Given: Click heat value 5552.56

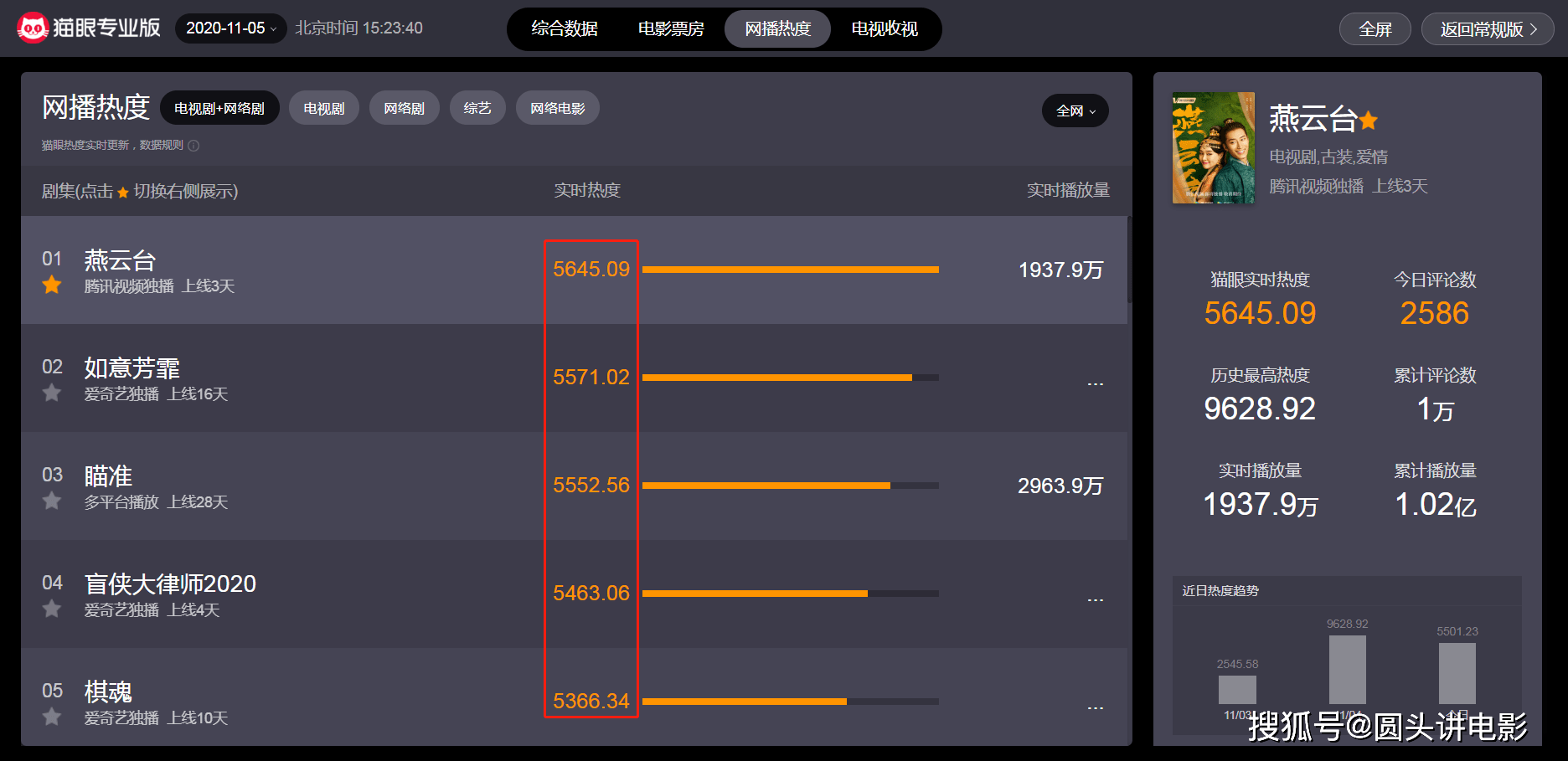Looking at the screenshot, I should point(591,486).
